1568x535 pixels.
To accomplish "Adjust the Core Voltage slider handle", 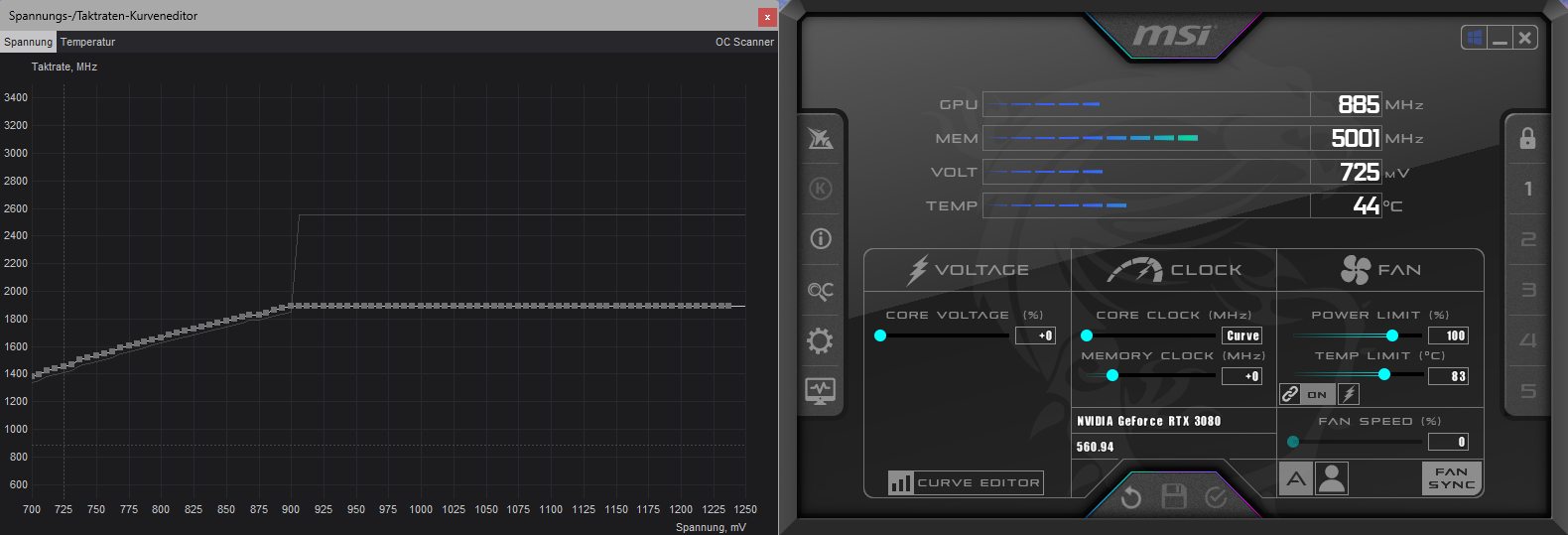I will point(880,335).
